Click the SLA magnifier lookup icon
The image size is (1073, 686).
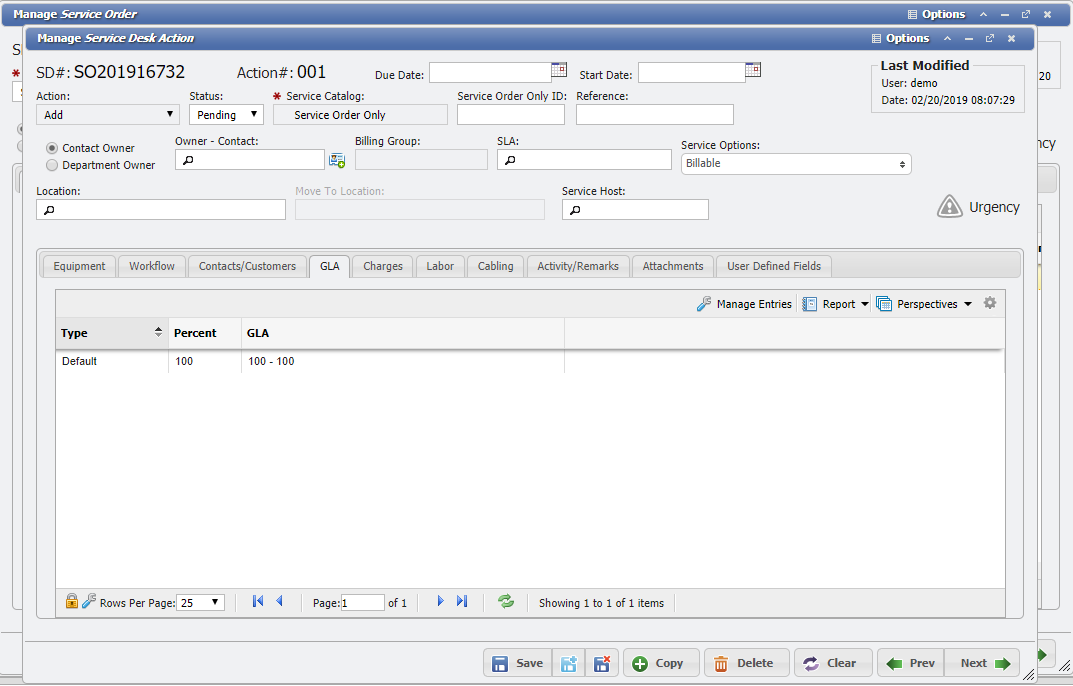point(511,159)
